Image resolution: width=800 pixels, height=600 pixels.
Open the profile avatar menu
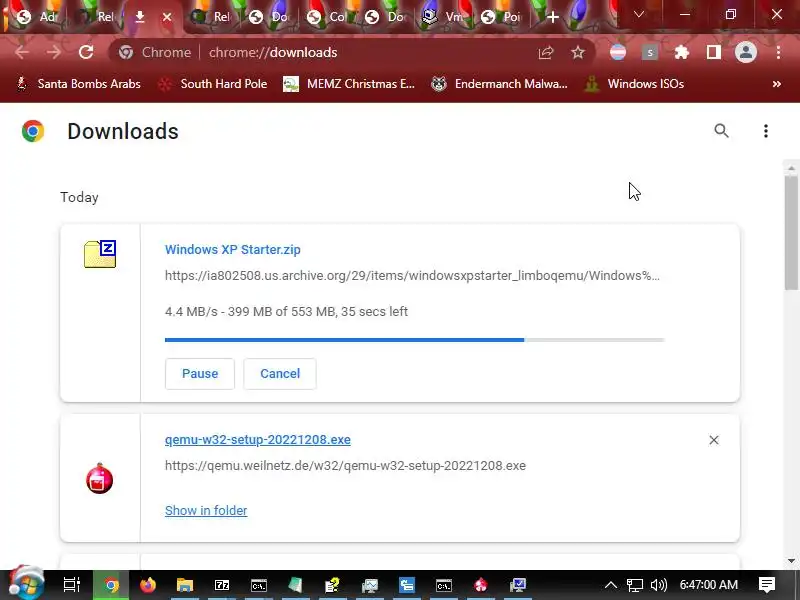[745, 52]
